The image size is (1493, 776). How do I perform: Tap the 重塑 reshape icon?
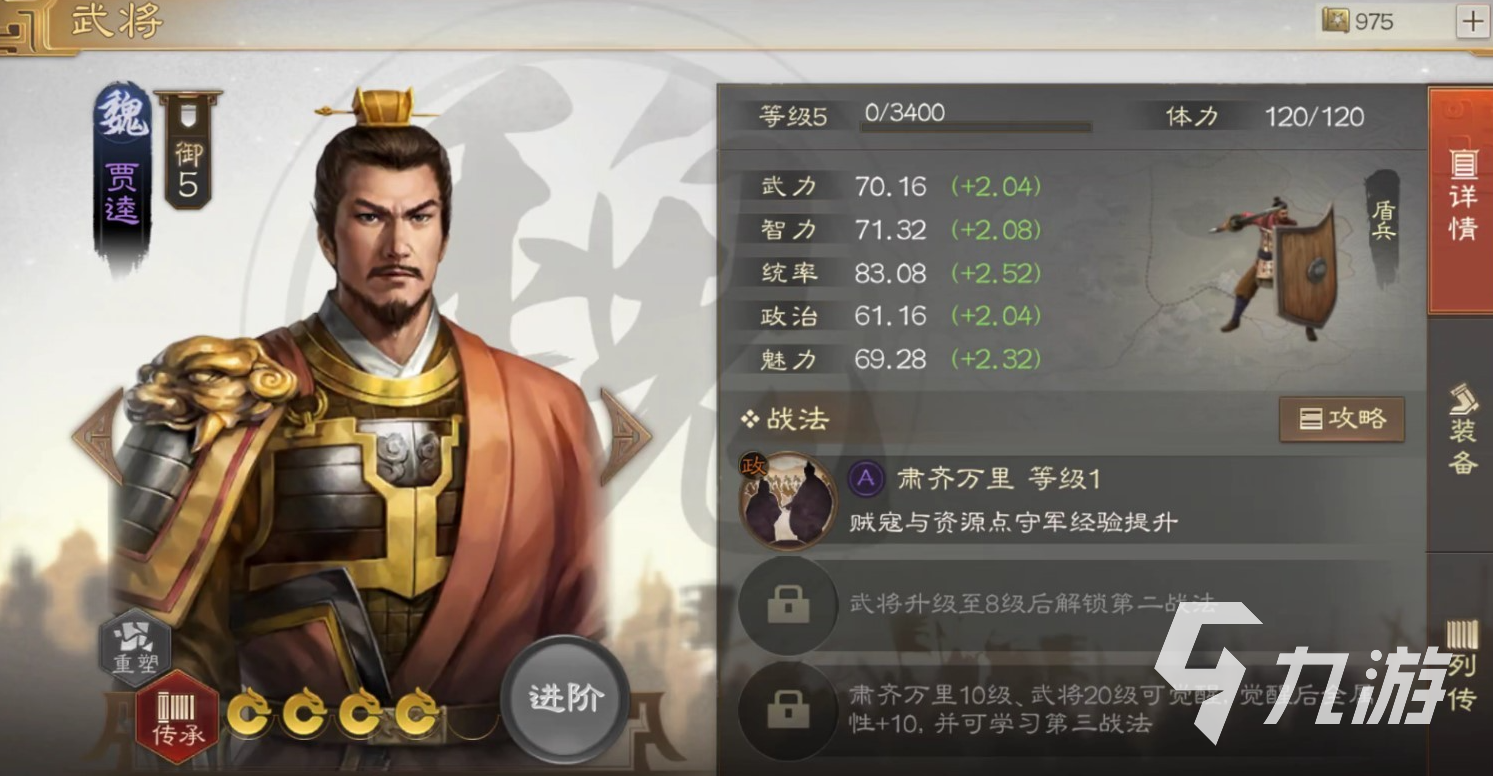135,647
